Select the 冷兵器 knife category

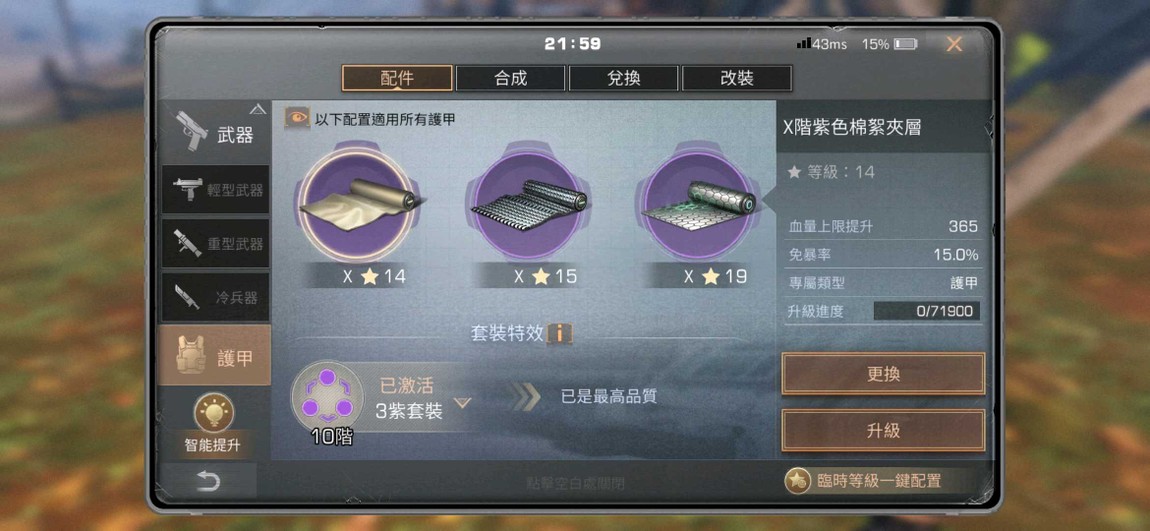point(216,297)
